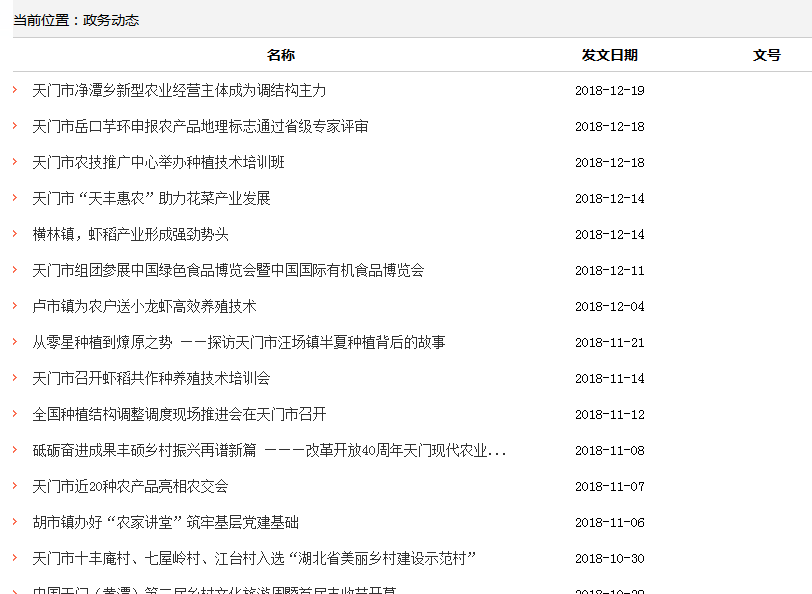Click the 胡市镇办好"农家讲堂" article link
Image resolution: width=812 pixels, height=594 pixels.
pos(165,522)
